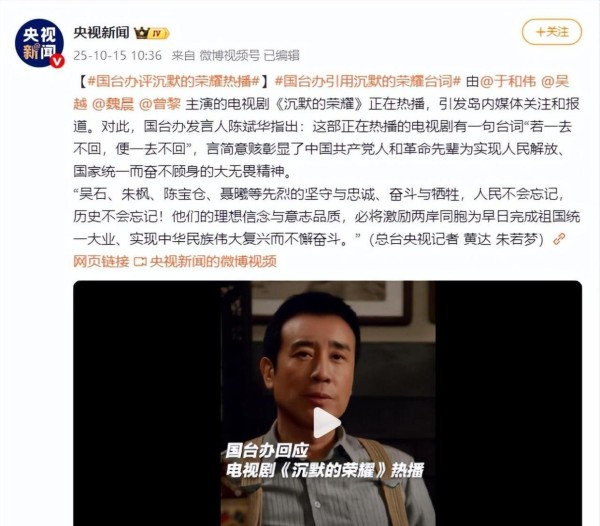Click the chain link icon before 网页链接

[559, 239]
